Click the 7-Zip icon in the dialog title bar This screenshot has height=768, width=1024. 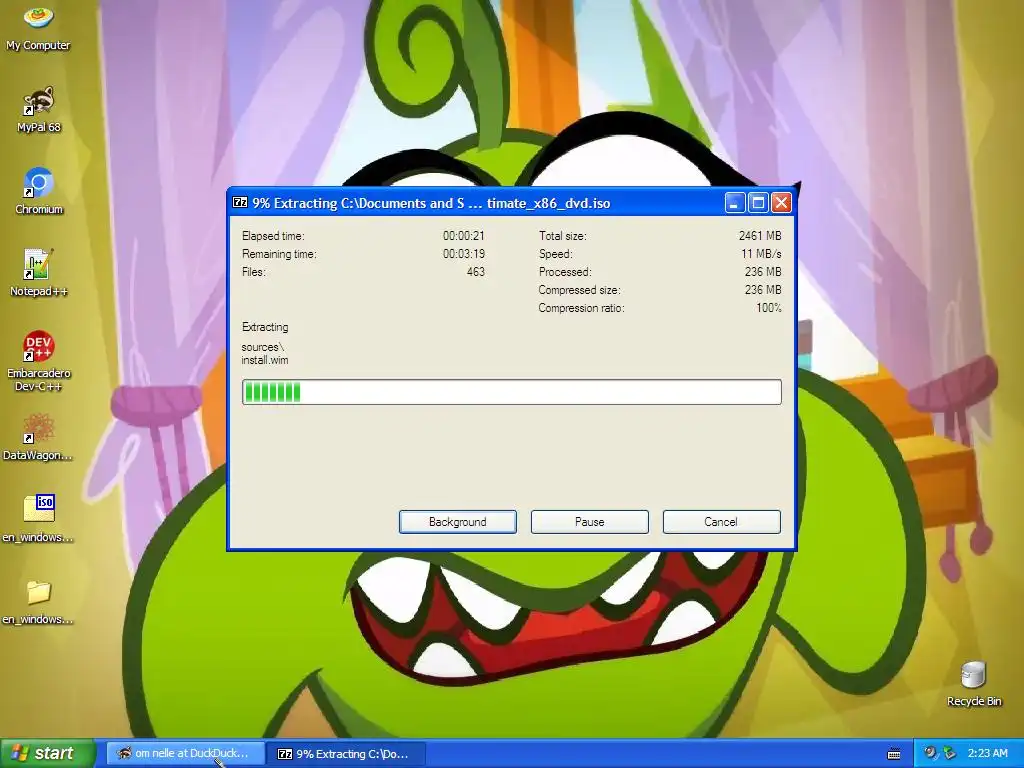pyautogui.click(x=240, y=202)
